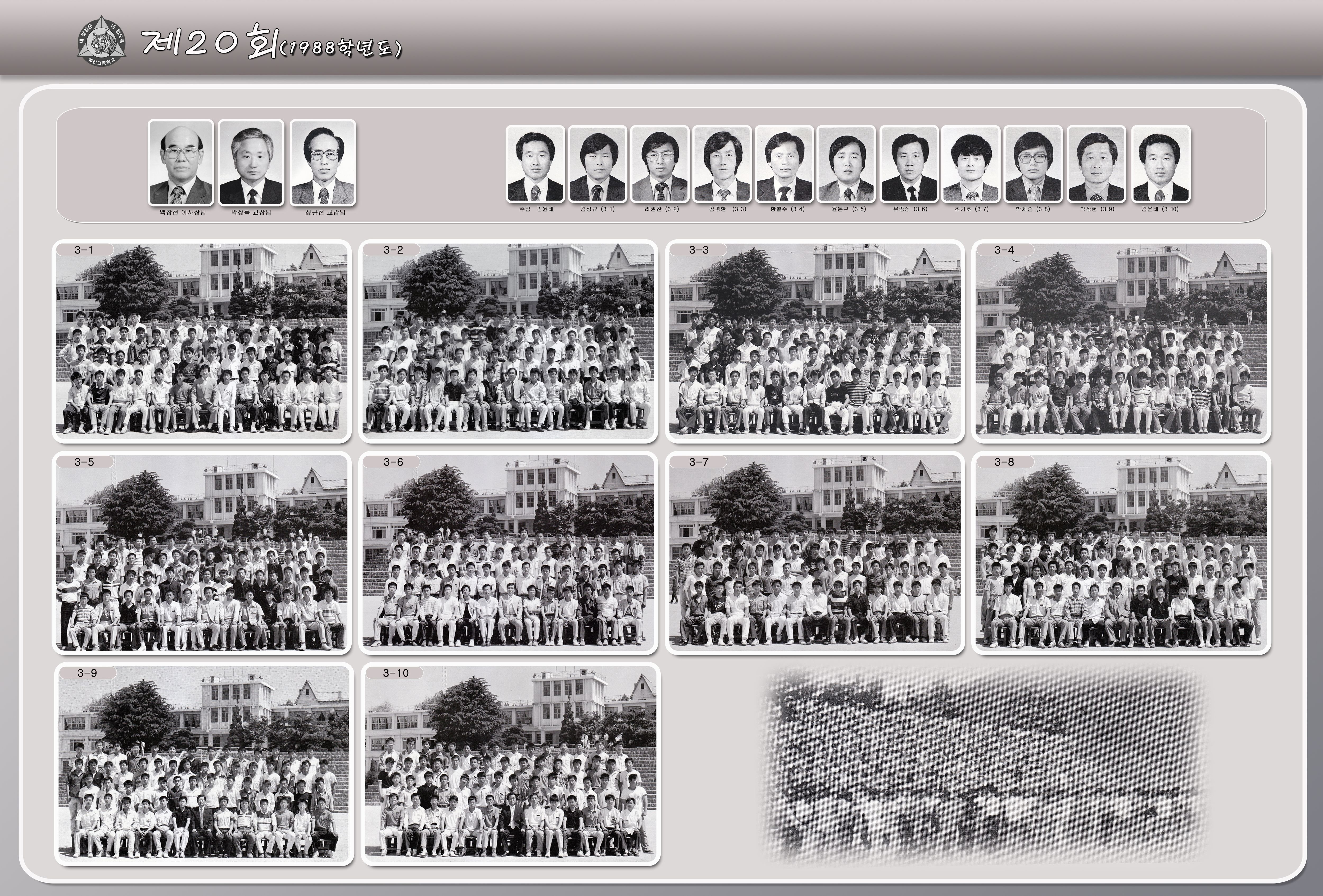Open the 3-1 class group photo
The height and width of the screenshot is (896, 1323).
click(x=202, y=342)
